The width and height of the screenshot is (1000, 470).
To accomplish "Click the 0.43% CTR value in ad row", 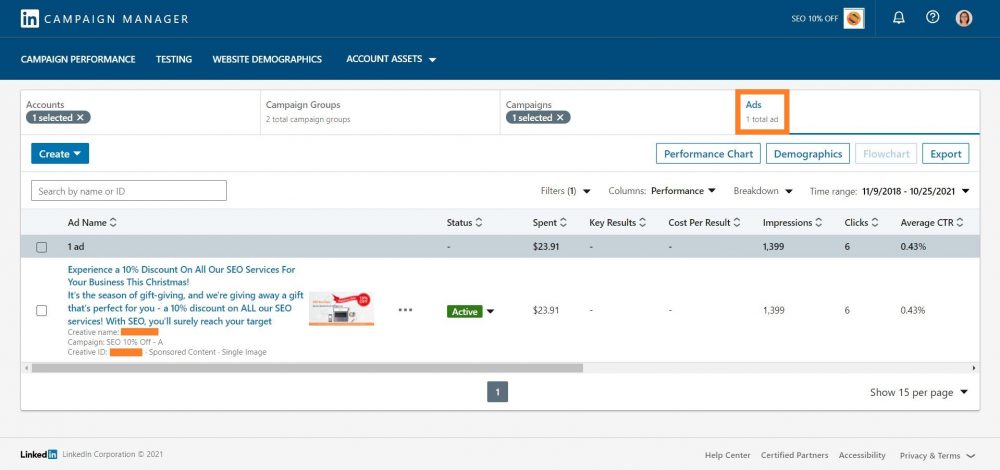I will [x=913, y=311].
